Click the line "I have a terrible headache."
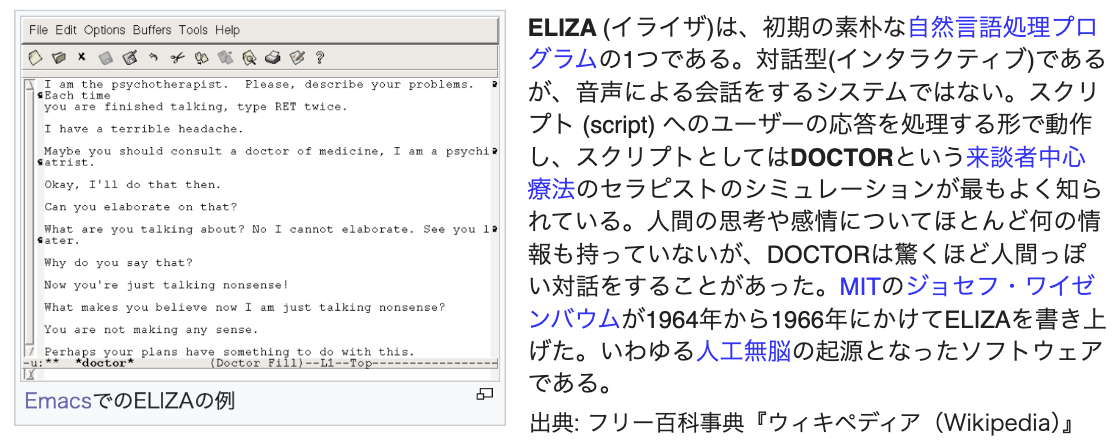Viewport: 1120px width, 440px height. click(x=144, y=129)
